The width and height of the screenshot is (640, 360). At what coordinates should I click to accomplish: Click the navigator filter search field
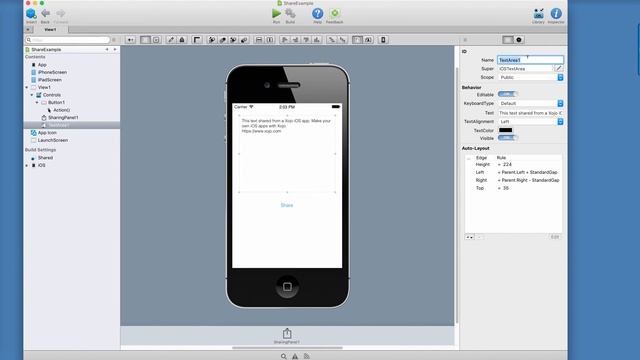[68, 40]
